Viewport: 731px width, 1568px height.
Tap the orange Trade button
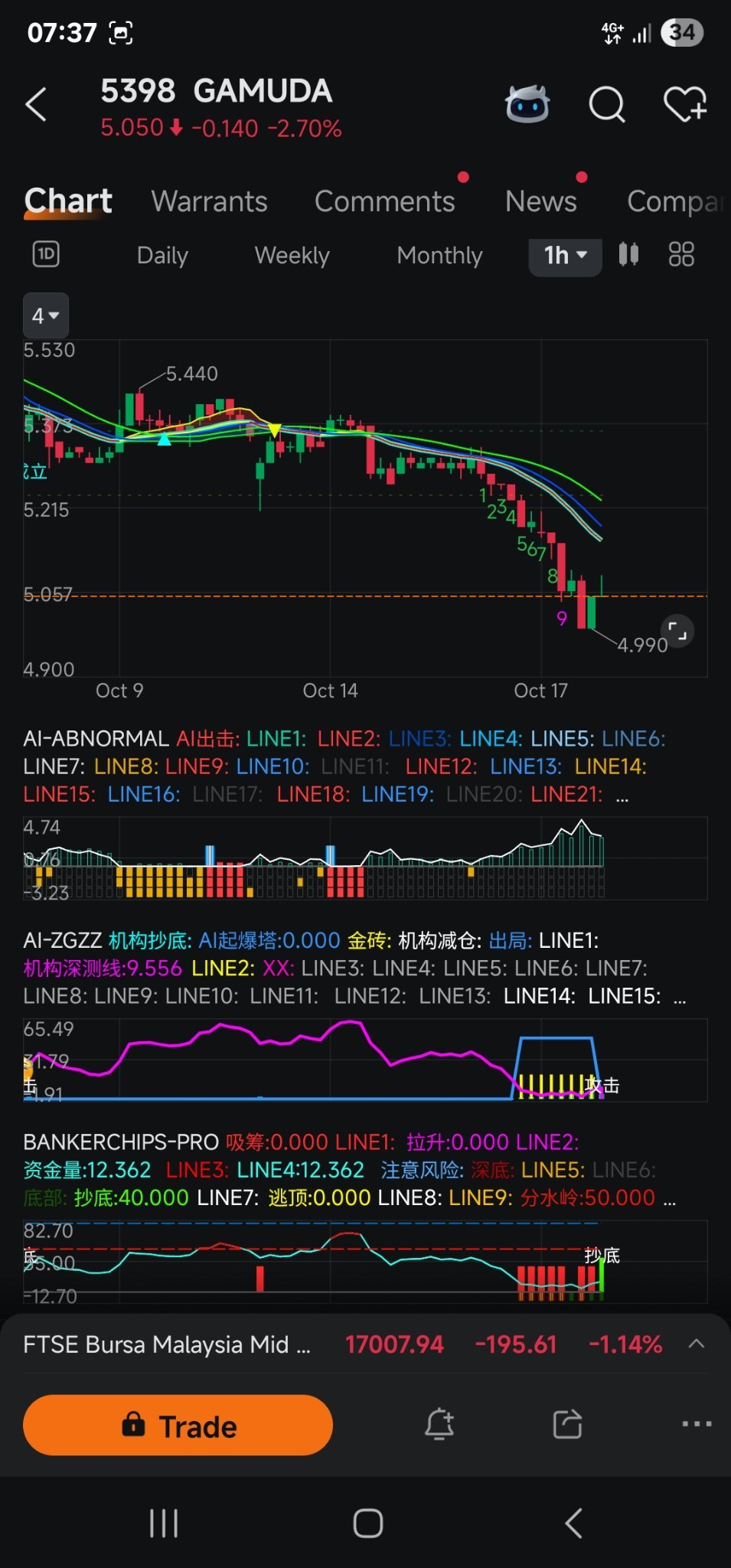point(178,1425)
